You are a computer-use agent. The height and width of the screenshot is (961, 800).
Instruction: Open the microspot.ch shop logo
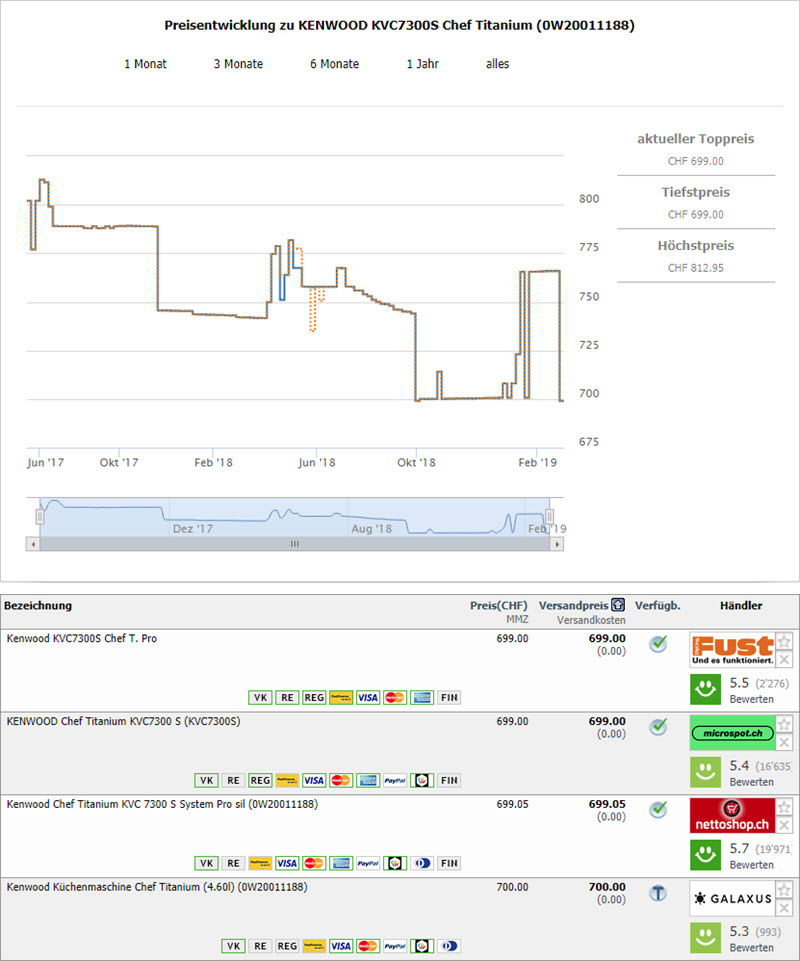click(x=733, y=733)
